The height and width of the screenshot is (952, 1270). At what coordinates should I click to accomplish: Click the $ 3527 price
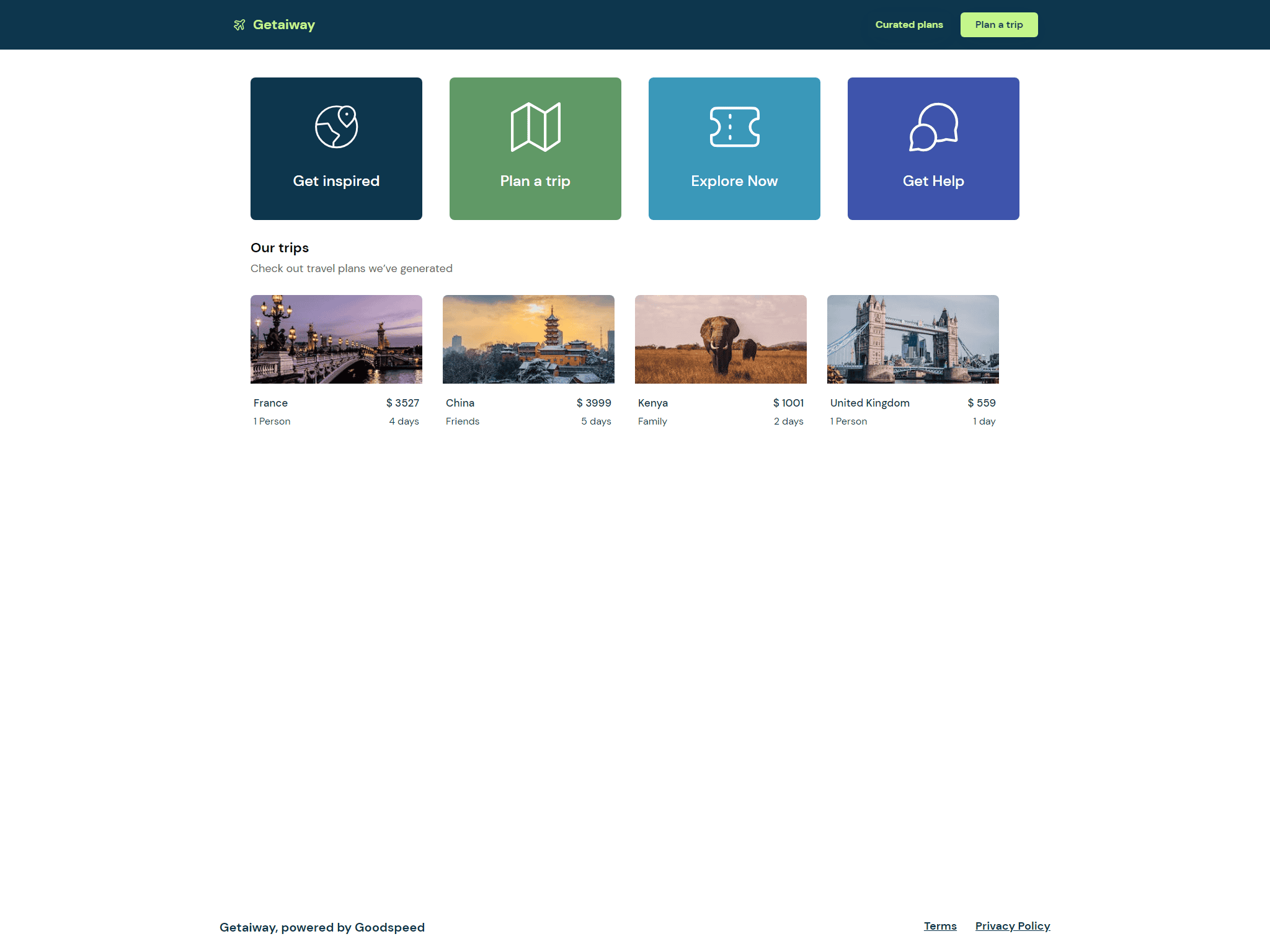(402, 403)
